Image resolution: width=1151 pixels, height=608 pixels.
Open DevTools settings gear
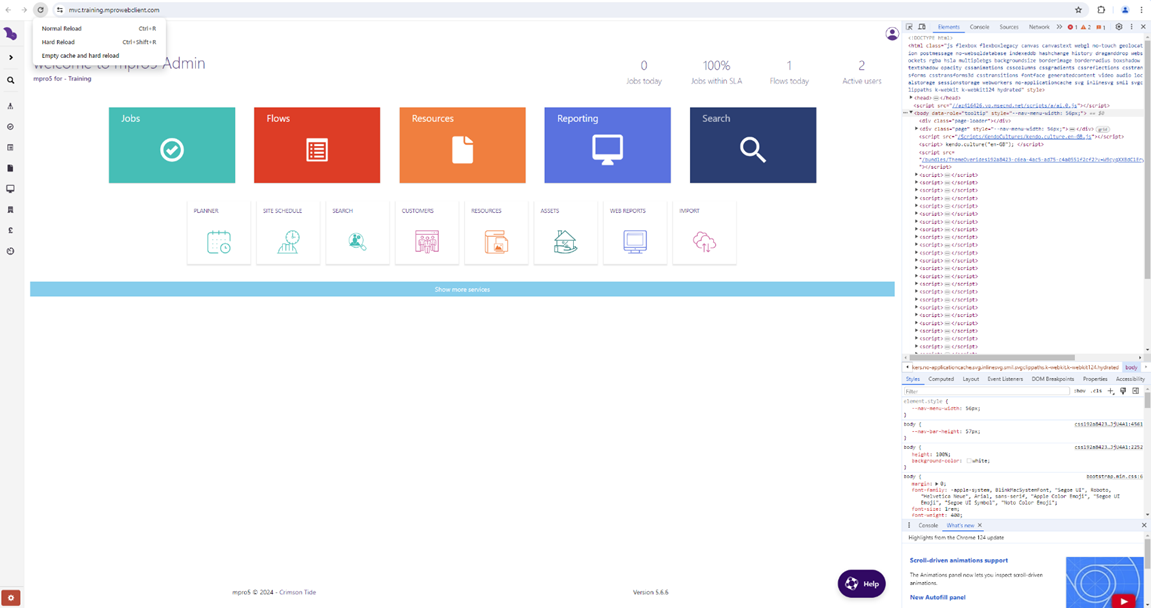tap(1119, 26)
